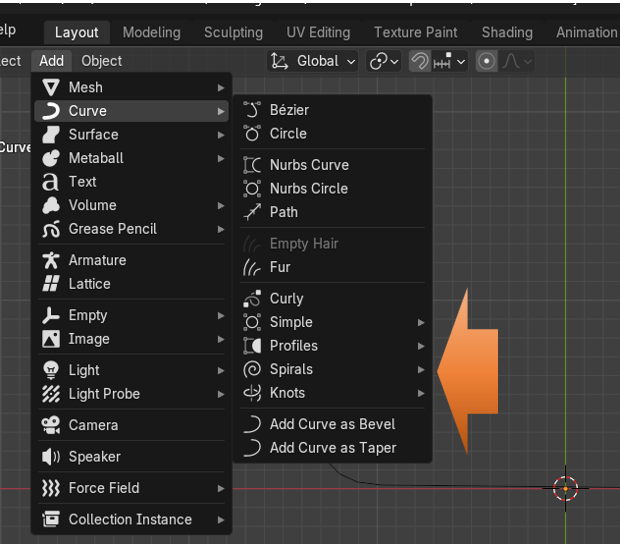620x544 pixels.
Task: Choose Add Curve as Bevel
Action: click(332, 424)
